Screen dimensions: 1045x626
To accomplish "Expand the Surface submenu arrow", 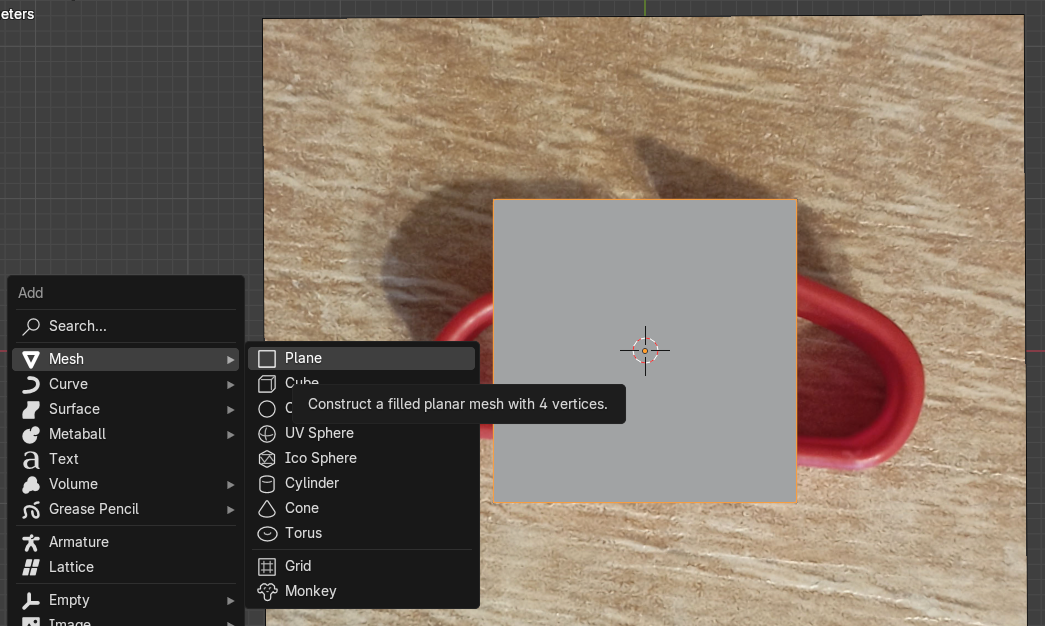I will (x=231, y=409).
